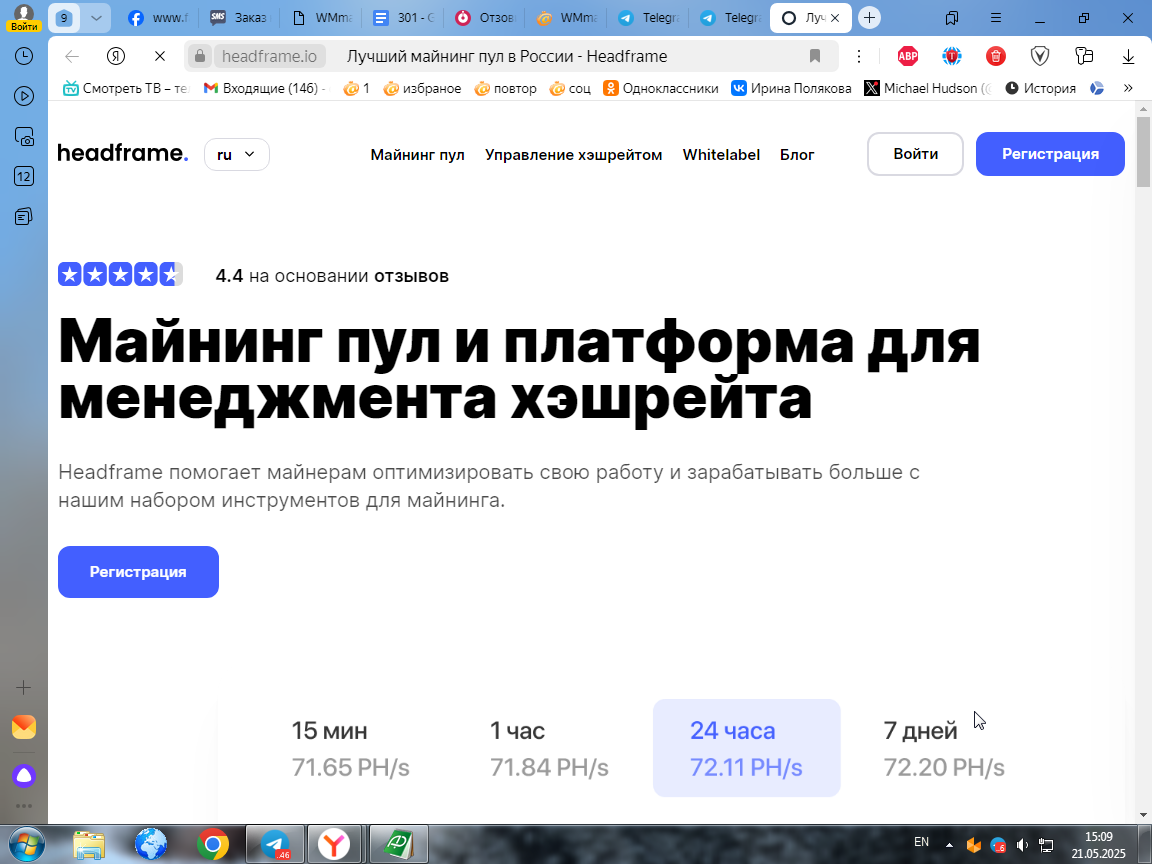The image size is (1152, 864).
Task: Click the header Регистрация button
Action: coord(1050,154)
